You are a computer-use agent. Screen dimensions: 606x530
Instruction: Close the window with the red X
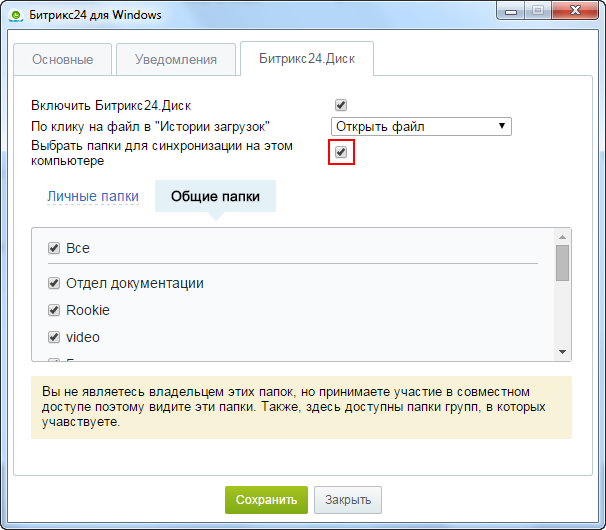pyautogui.click(x=575, y=10)
